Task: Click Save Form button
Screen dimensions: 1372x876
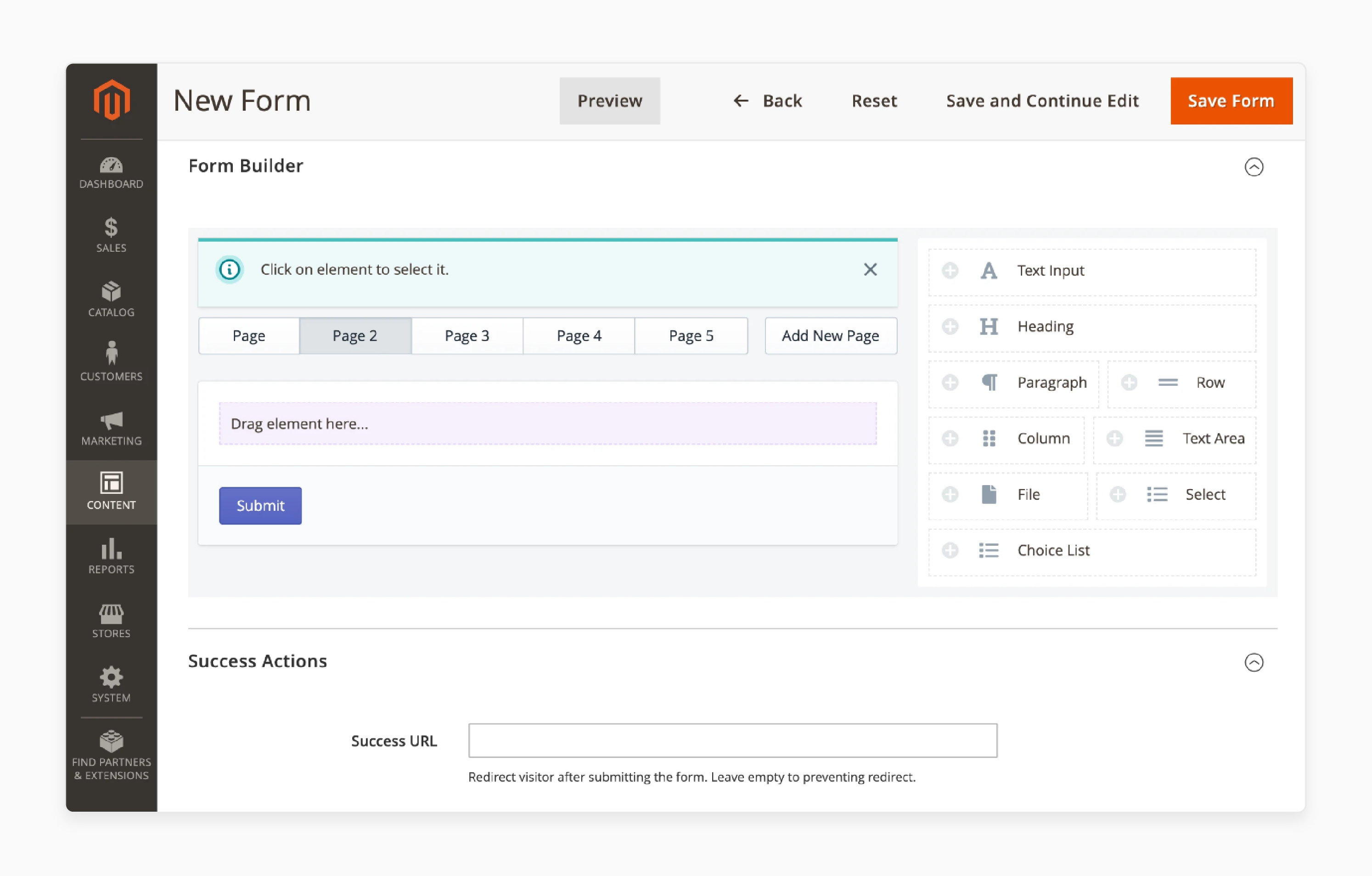Action: pos(1231,100)
